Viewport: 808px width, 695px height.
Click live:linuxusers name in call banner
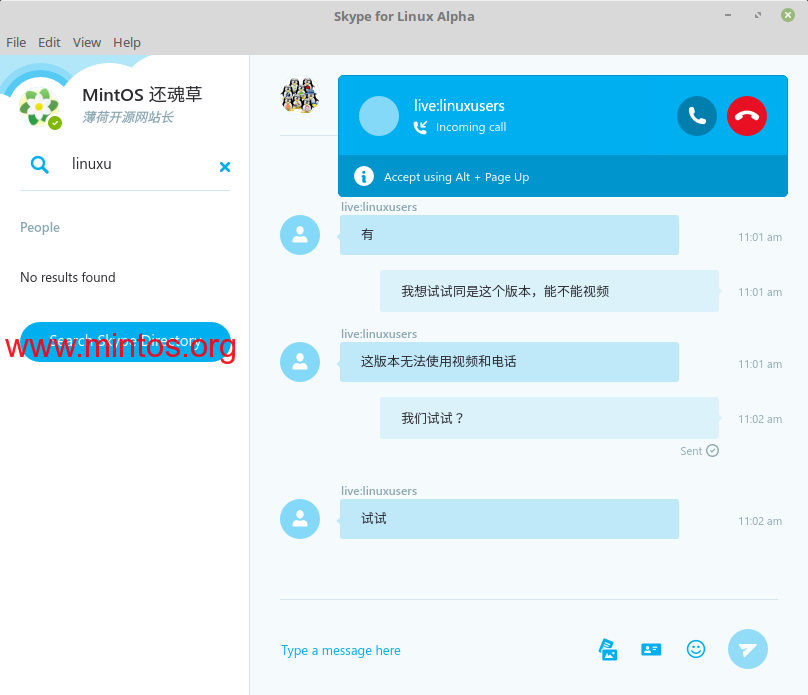[x=459, y=106]
